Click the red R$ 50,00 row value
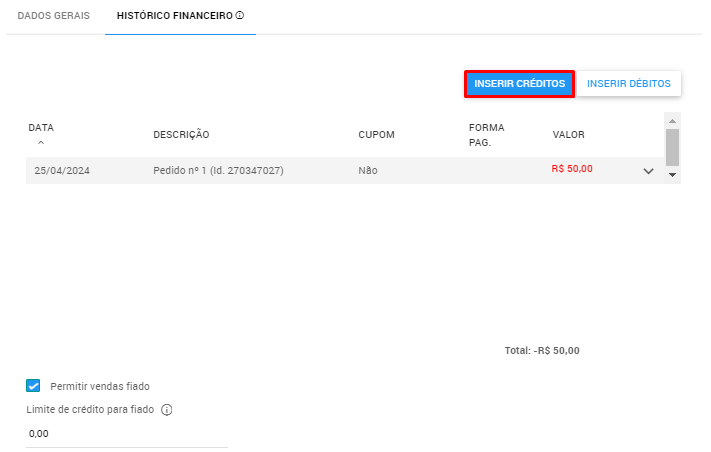 pyautogui.click(x=572, y=169)
